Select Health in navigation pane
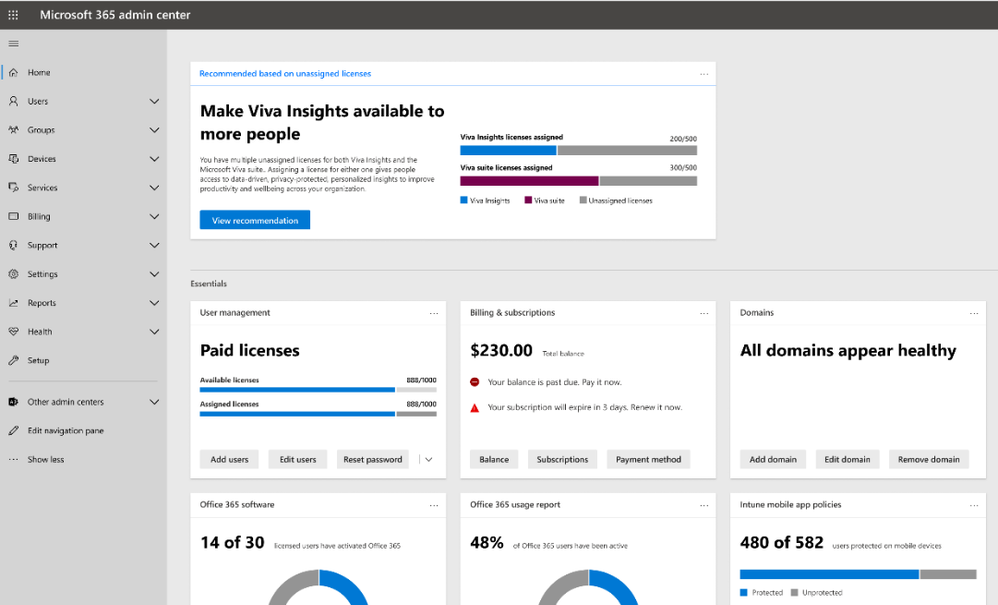 (x=39, y=331)
